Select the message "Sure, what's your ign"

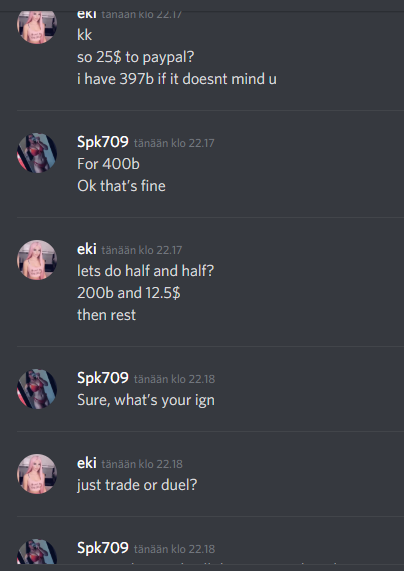click(x=146, y=401)
